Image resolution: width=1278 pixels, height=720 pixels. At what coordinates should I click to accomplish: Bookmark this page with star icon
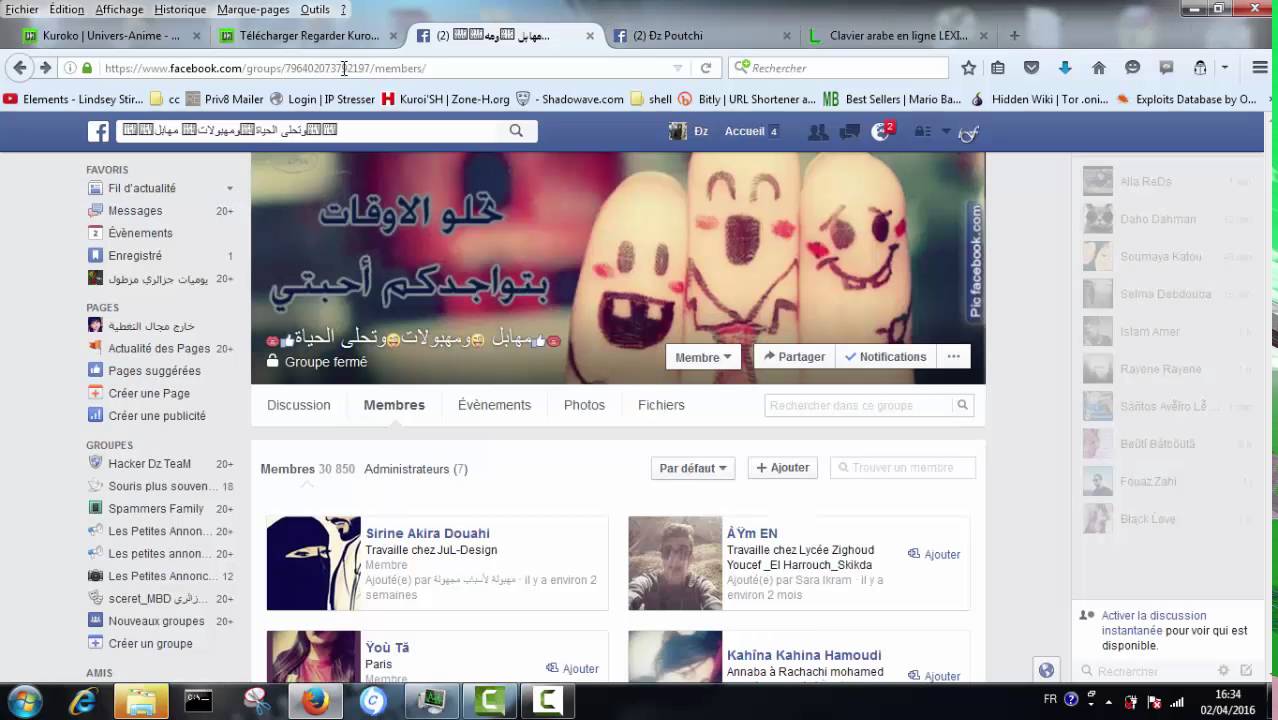(x=968, y=68)
